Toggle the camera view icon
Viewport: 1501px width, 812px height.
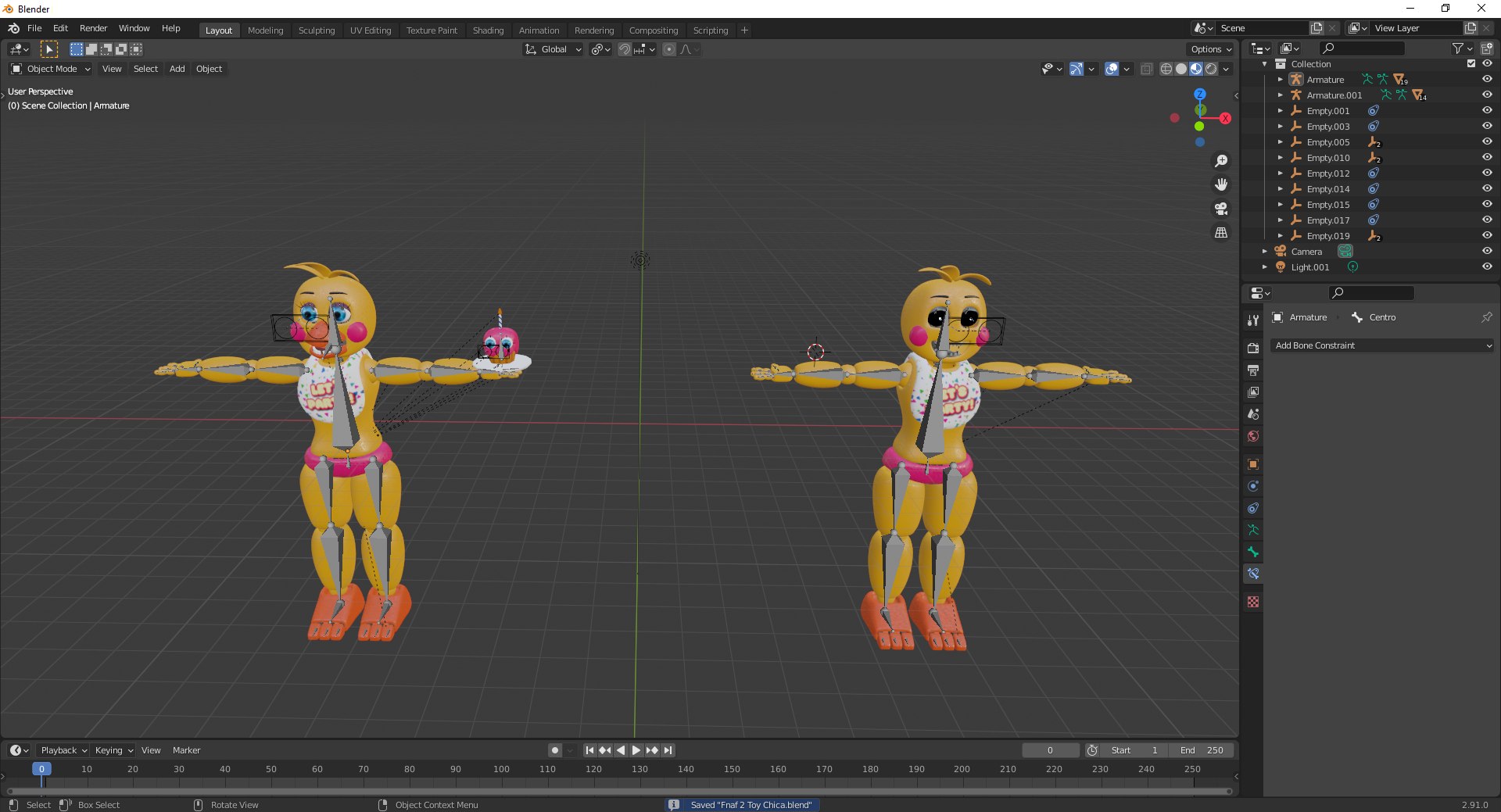click(1221, 209)
